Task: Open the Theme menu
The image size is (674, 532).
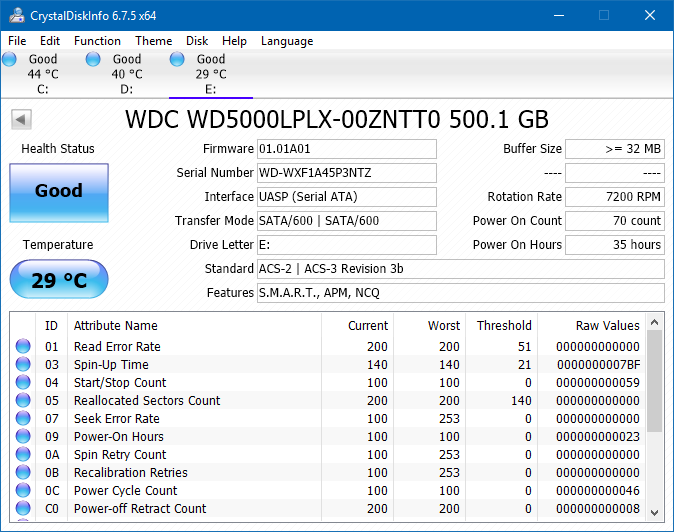Action: (x=153, y=41)
